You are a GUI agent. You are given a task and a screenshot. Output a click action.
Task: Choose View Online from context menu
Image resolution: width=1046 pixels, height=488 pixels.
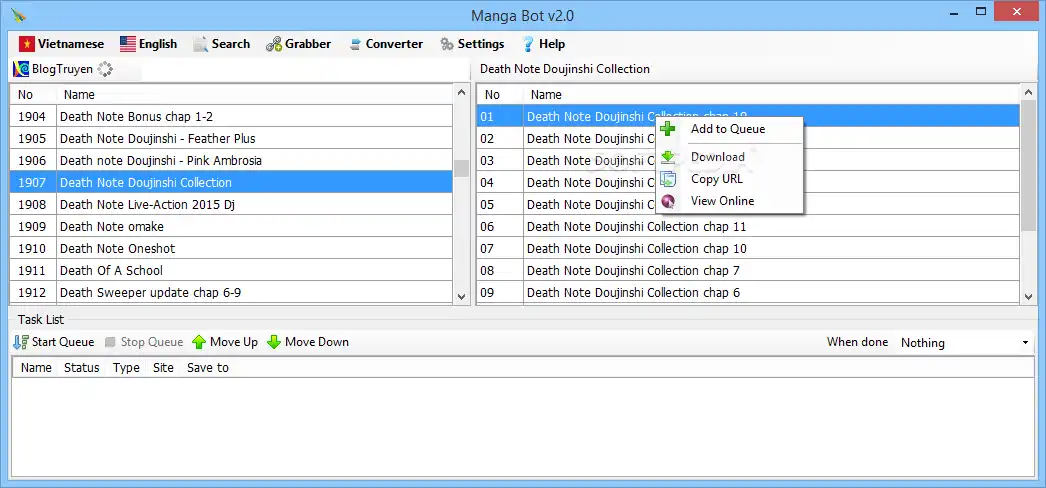[x=729, y=201]
